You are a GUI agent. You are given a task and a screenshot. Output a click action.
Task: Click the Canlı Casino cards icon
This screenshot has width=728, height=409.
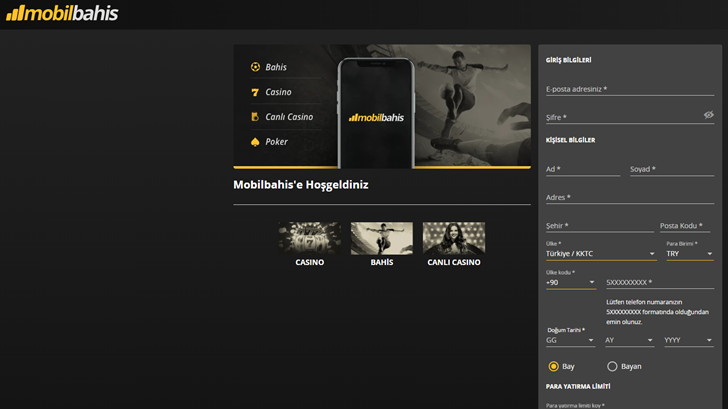[x=255, y=117]
